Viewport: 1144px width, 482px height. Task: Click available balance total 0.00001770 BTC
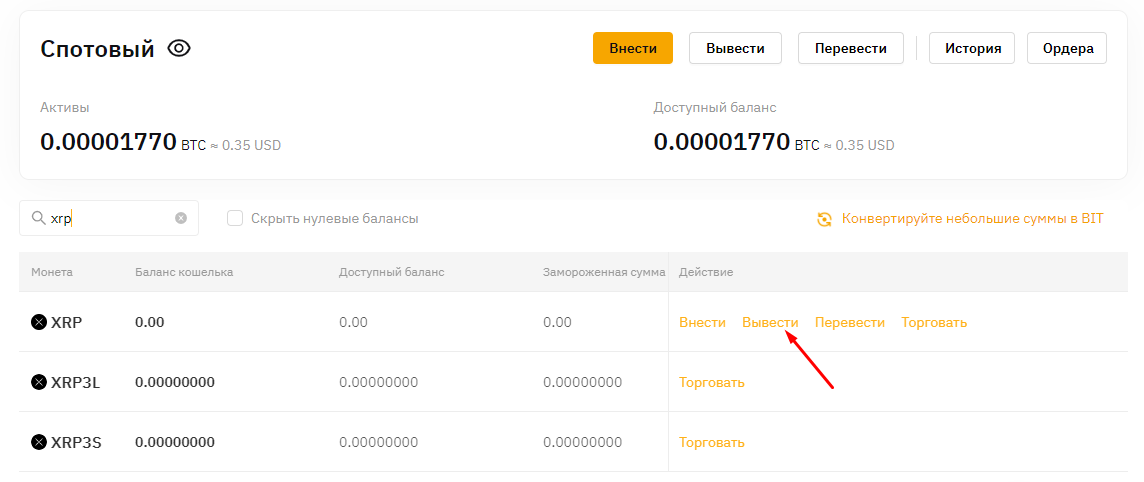point(737,141)
